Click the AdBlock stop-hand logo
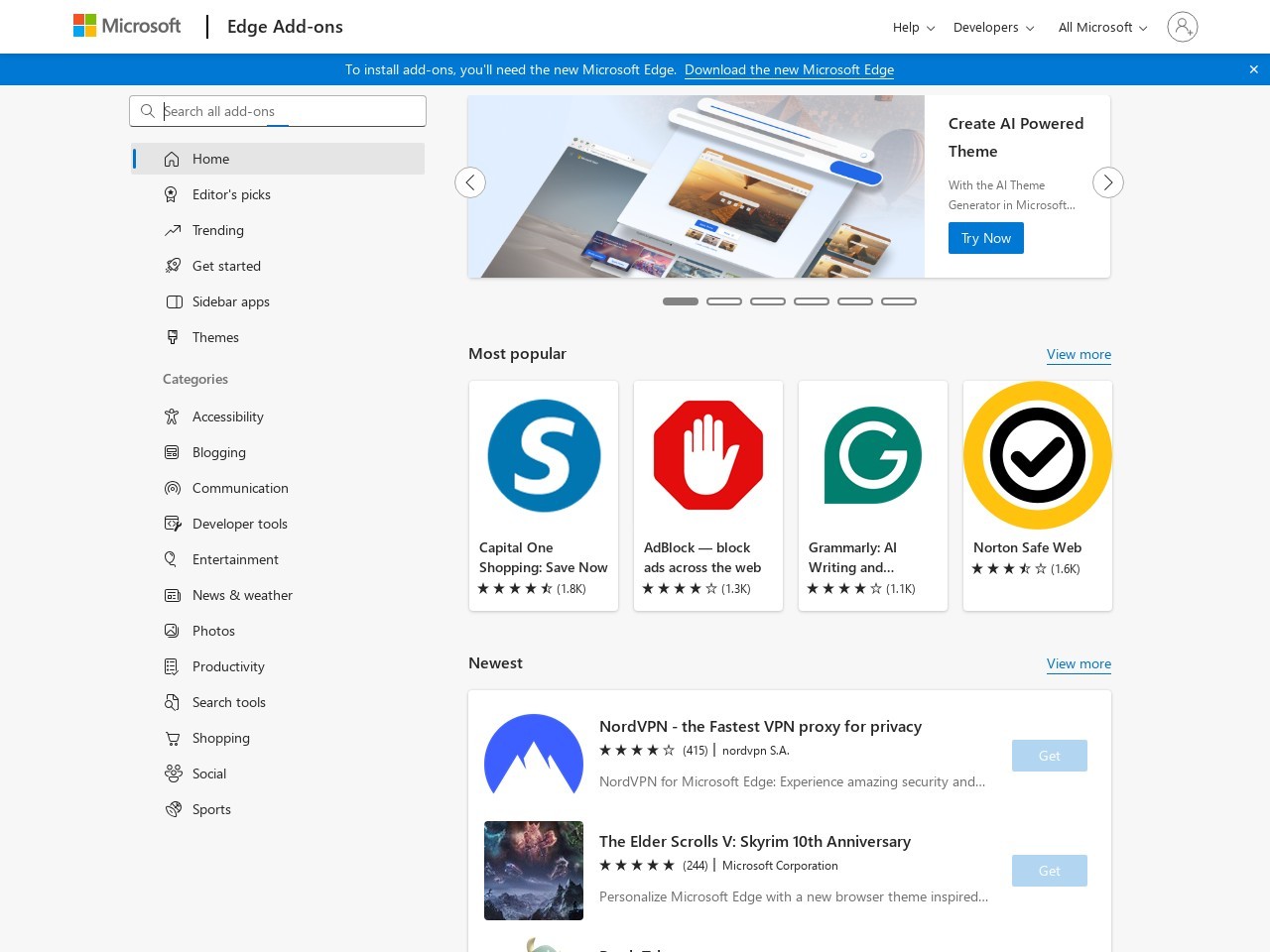 pos(708,455)
